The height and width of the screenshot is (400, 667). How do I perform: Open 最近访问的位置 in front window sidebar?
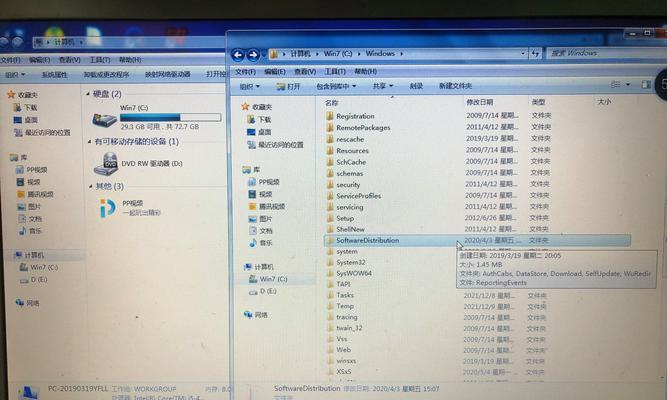point(281,145)
